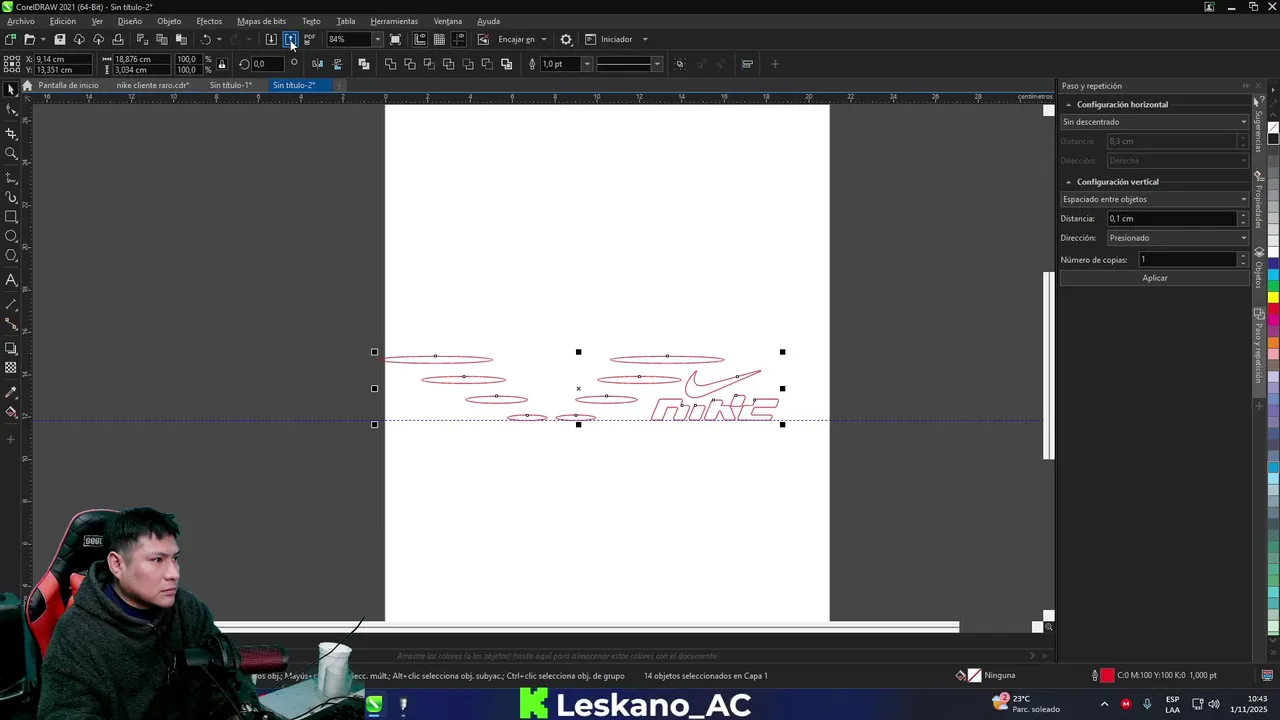Select the Crop tool

click(x=11, y=133)
